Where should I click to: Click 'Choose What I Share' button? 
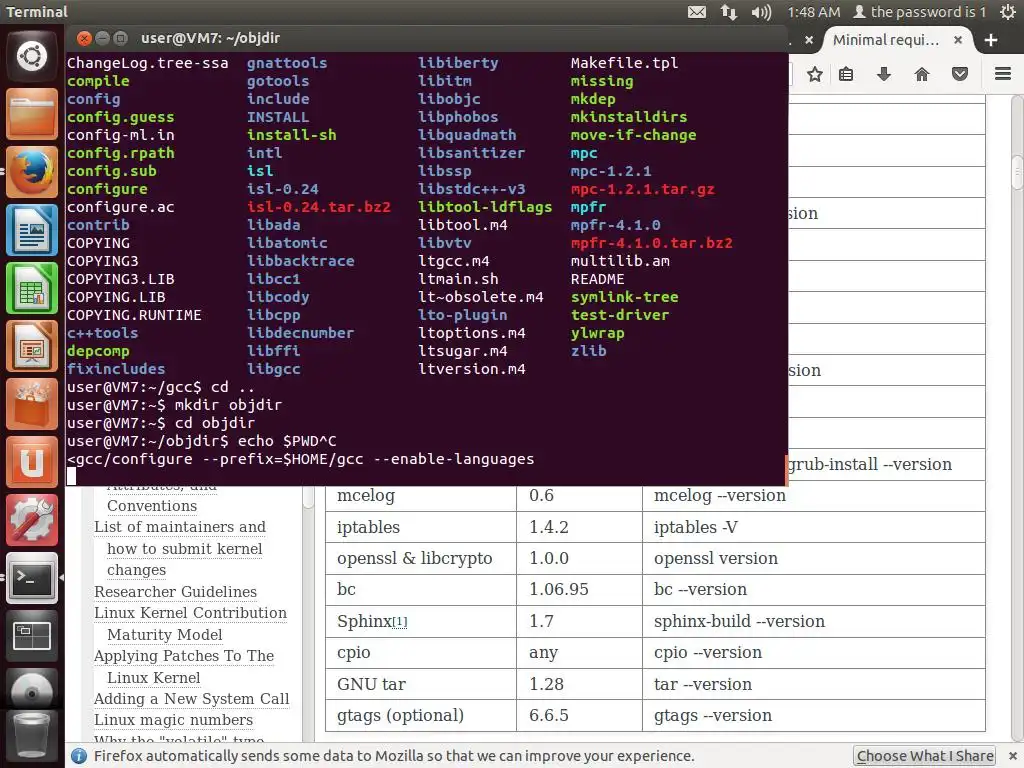pyautogui.click(x=925, y=756)
